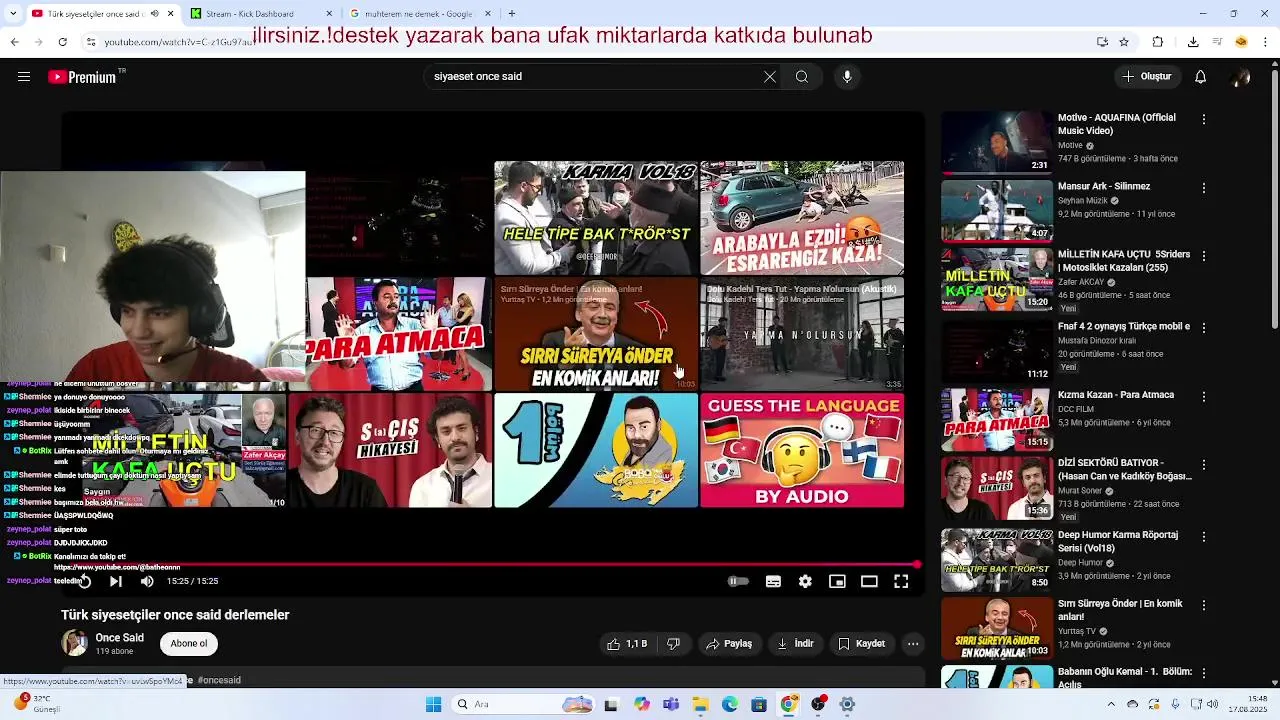The image size is (1280, 720).
Task: Toggle subtitles/captions in the player
Action: click(x=773, y=581)
